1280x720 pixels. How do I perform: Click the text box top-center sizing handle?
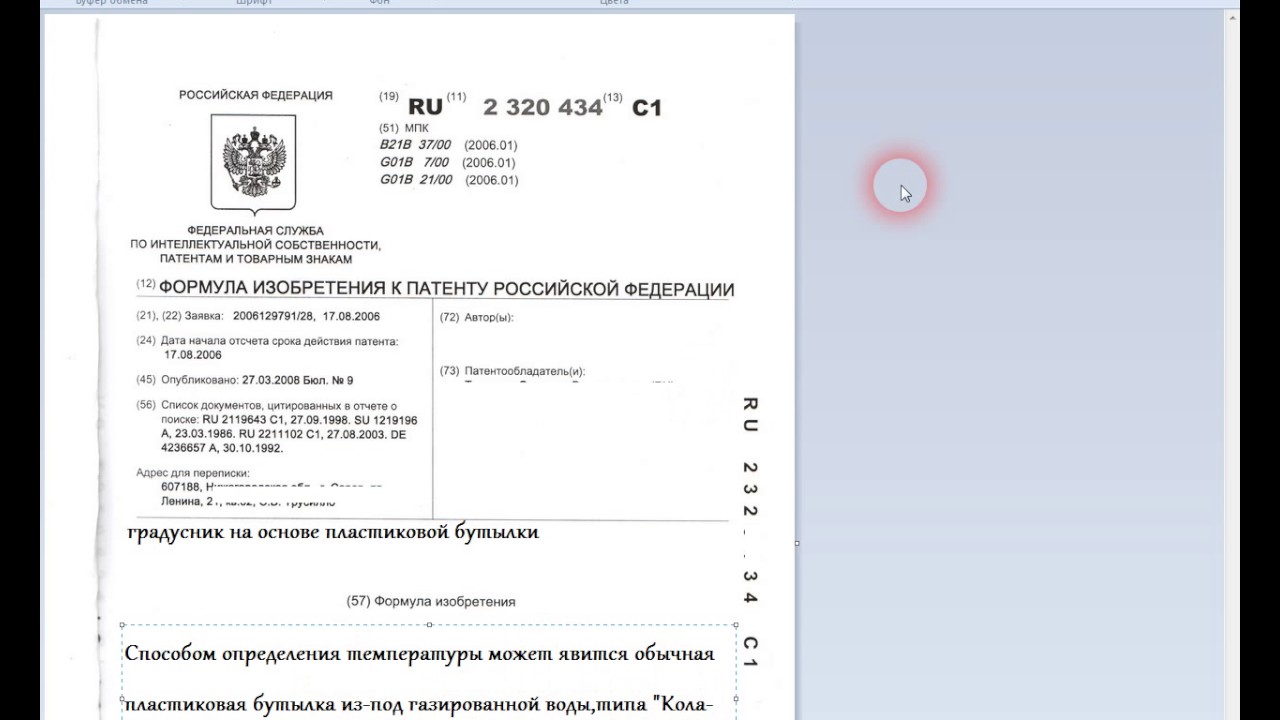429,625
